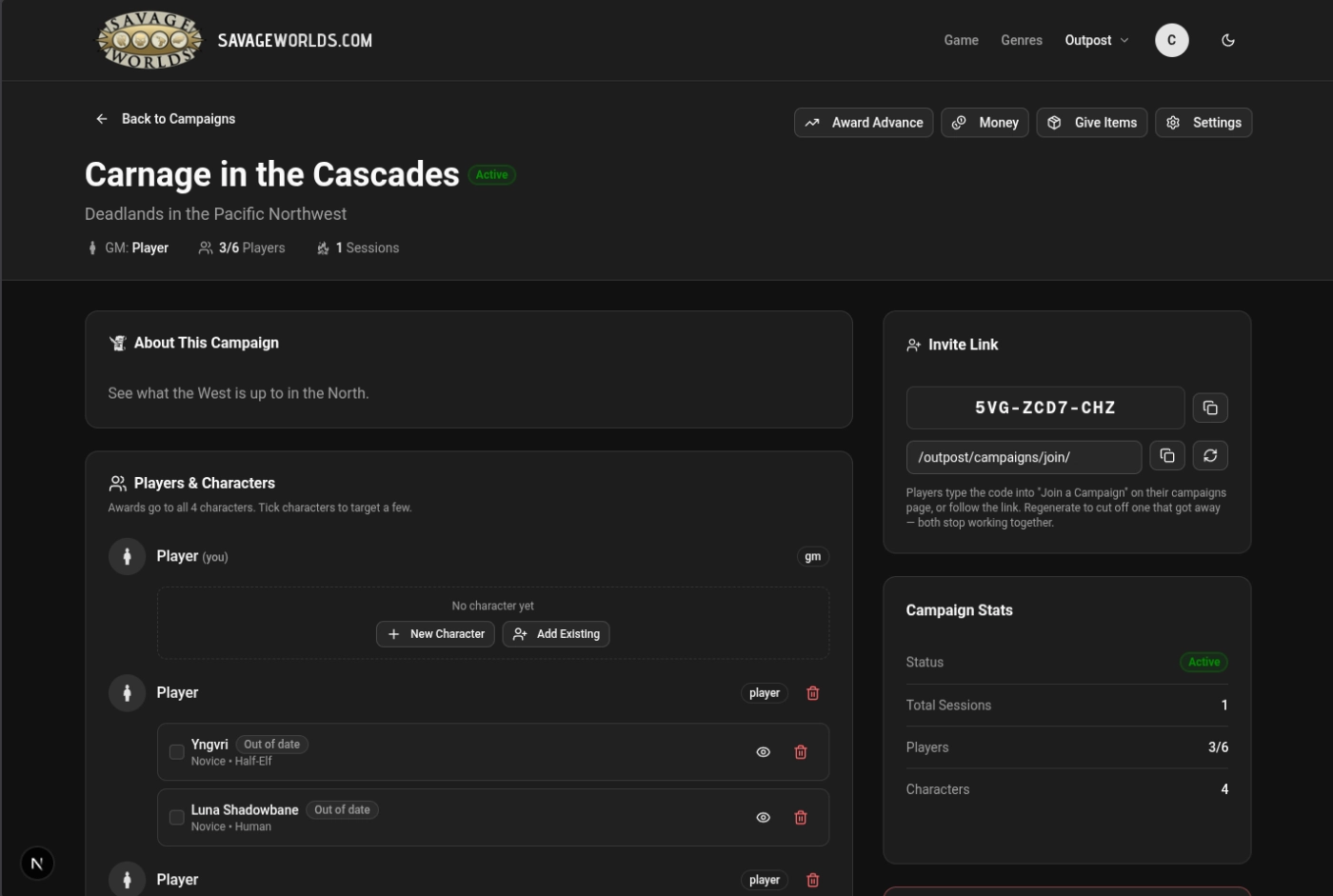Click the Active status badge in Campaign Stats
This screenshot has height=896, width=1333.
click(1204, 662)
